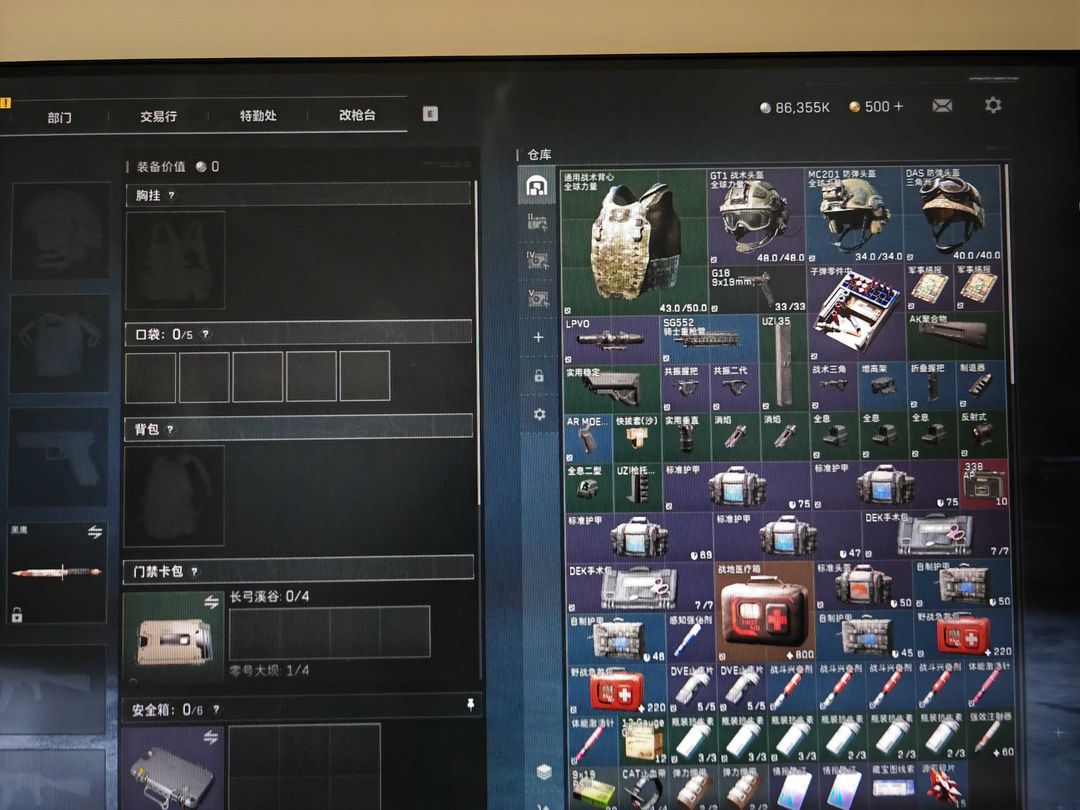Select the keycard pack item

pos(173,638)
